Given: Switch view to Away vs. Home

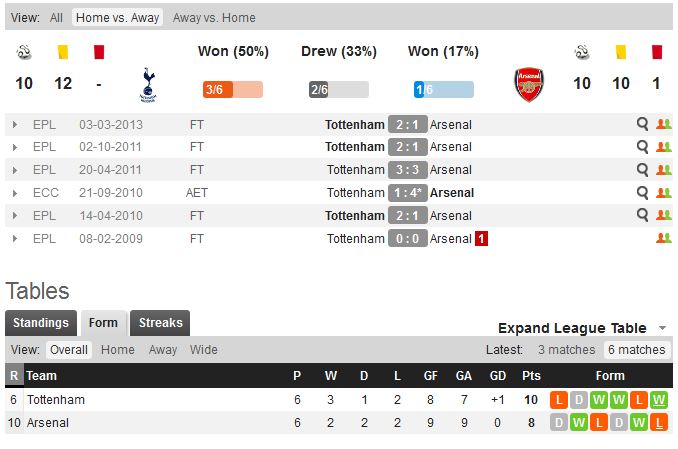Looking at the screenshot, I should tap(213, 18).
